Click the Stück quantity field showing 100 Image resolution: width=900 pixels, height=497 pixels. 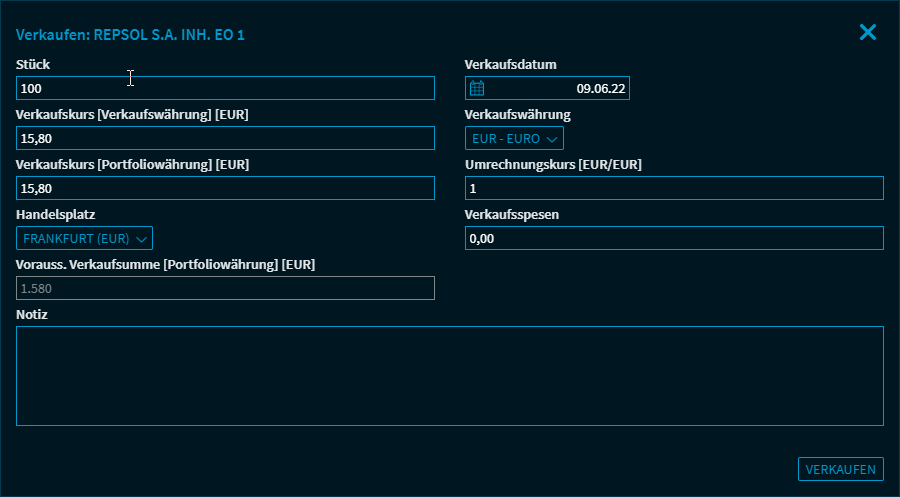(x=225, y=88)
